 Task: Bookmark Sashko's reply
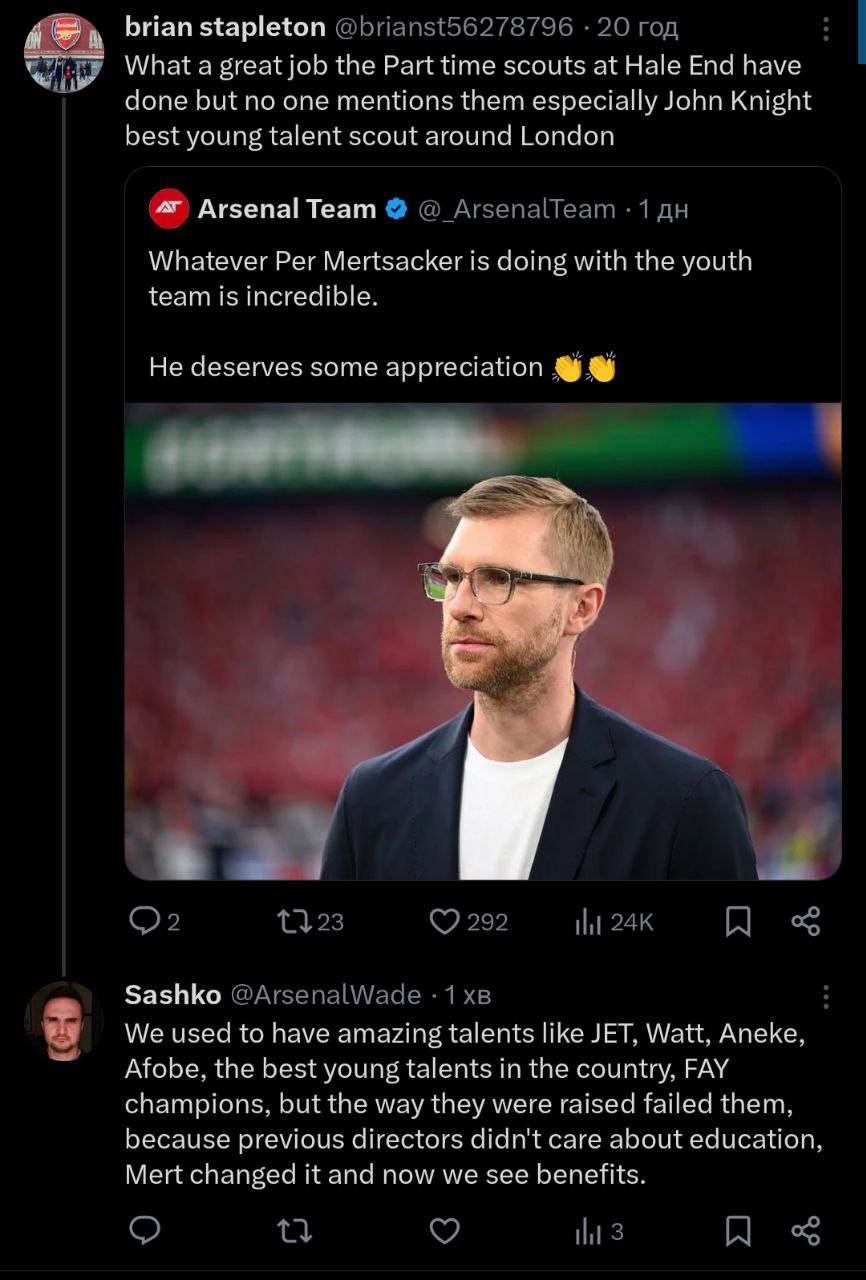pos(737,1231)
